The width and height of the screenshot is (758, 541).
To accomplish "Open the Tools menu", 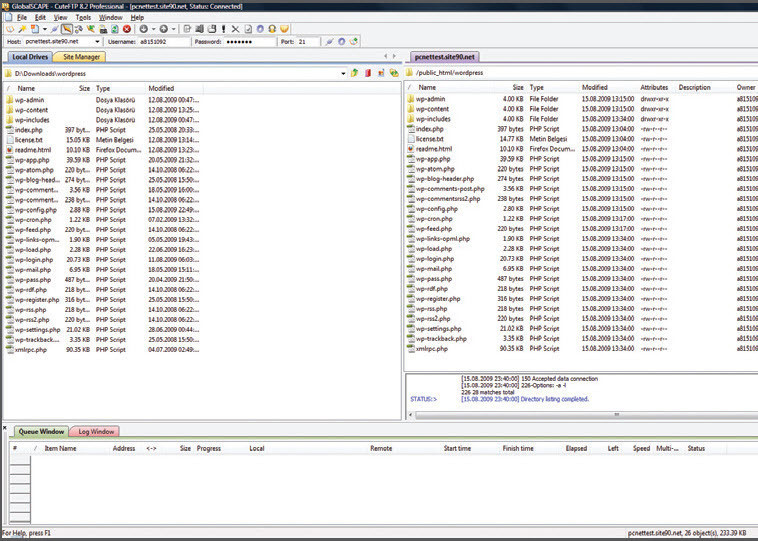I will pos(83,17).
